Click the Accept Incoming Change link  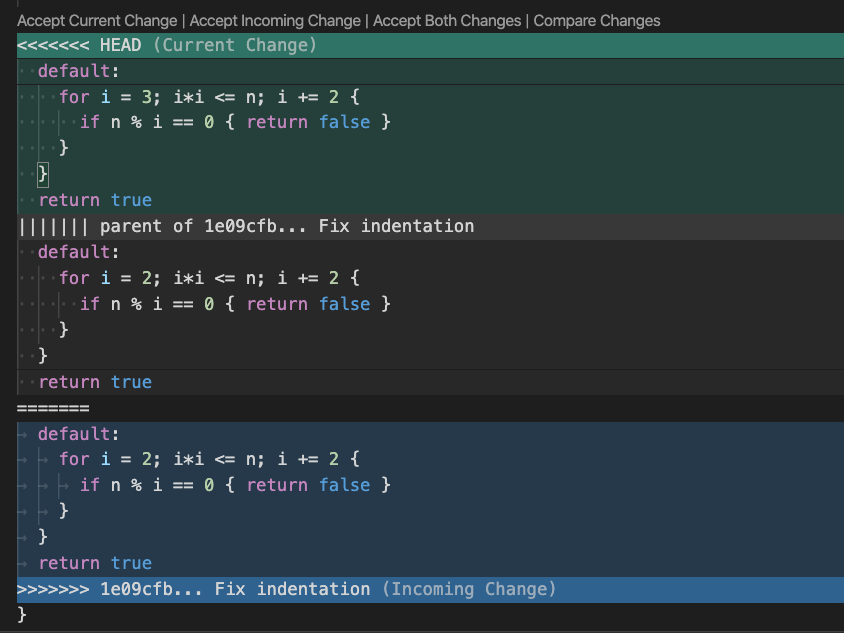[x=274, y=20]
